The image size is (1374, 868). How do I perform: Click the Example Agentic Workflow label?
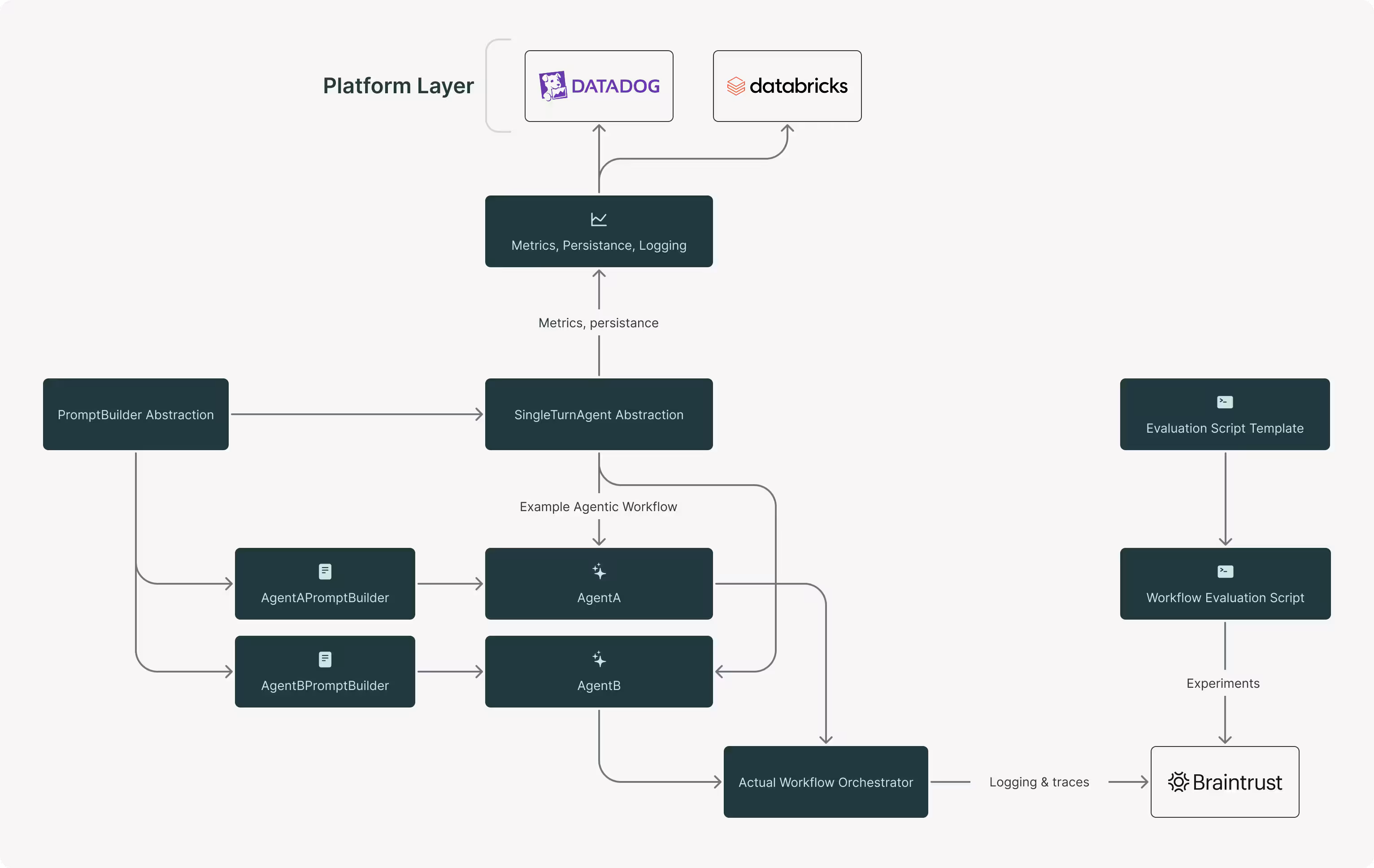(x=598, y=507)
